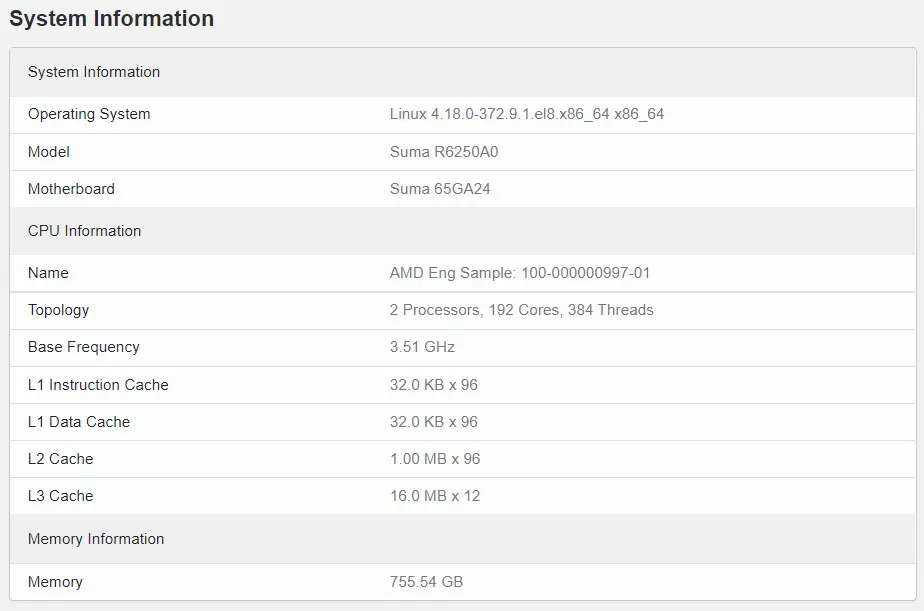
Task: Select the Linux 4.18.0 kernel version text
Action: pyautogui.click(x=526, y=114)
